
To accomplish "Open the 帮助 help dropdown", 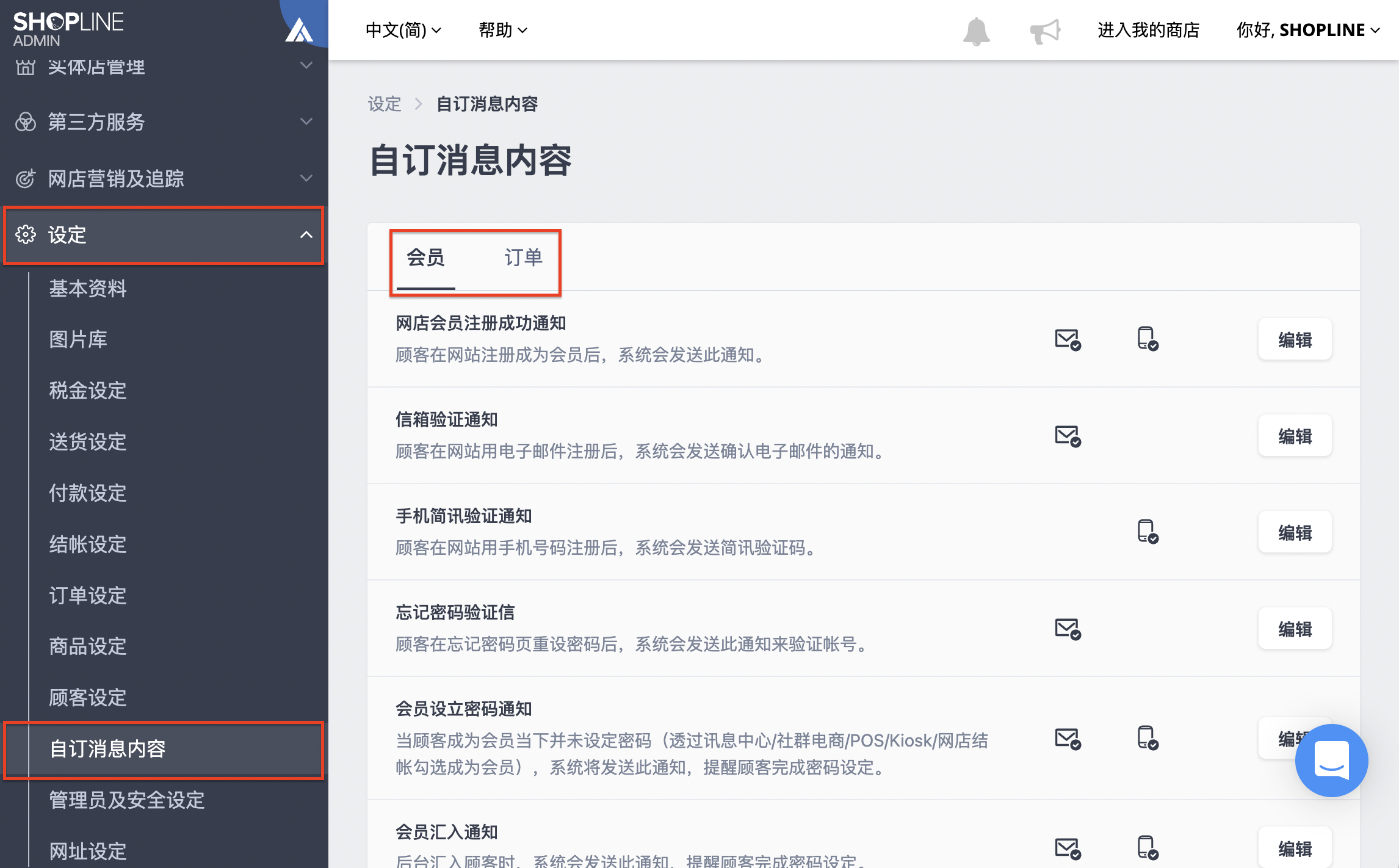I will (502, 30).
